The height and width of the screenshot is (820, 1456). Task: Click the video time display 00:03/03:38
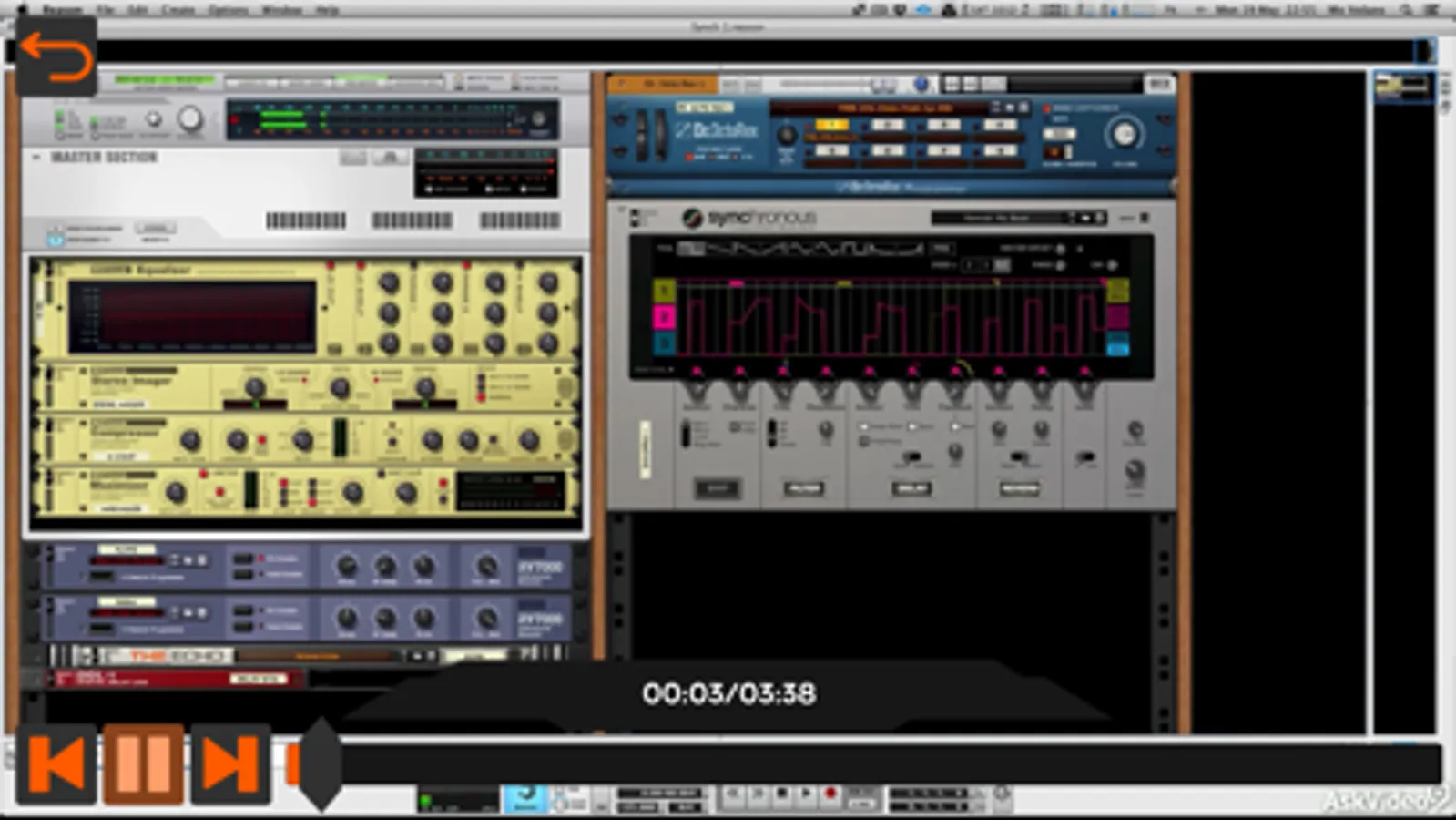point(728,693)
